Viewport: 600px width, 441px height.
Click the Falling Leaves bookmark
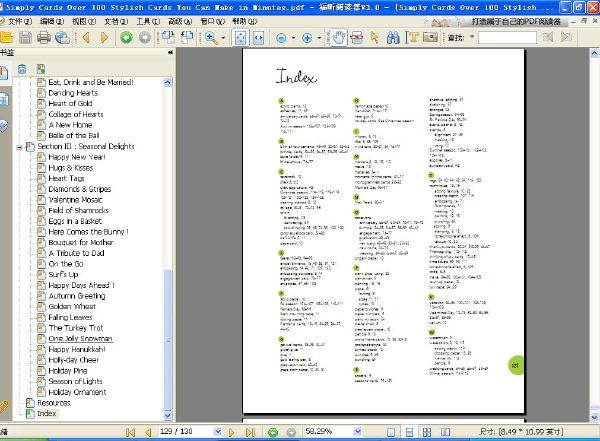click(70, 317)
